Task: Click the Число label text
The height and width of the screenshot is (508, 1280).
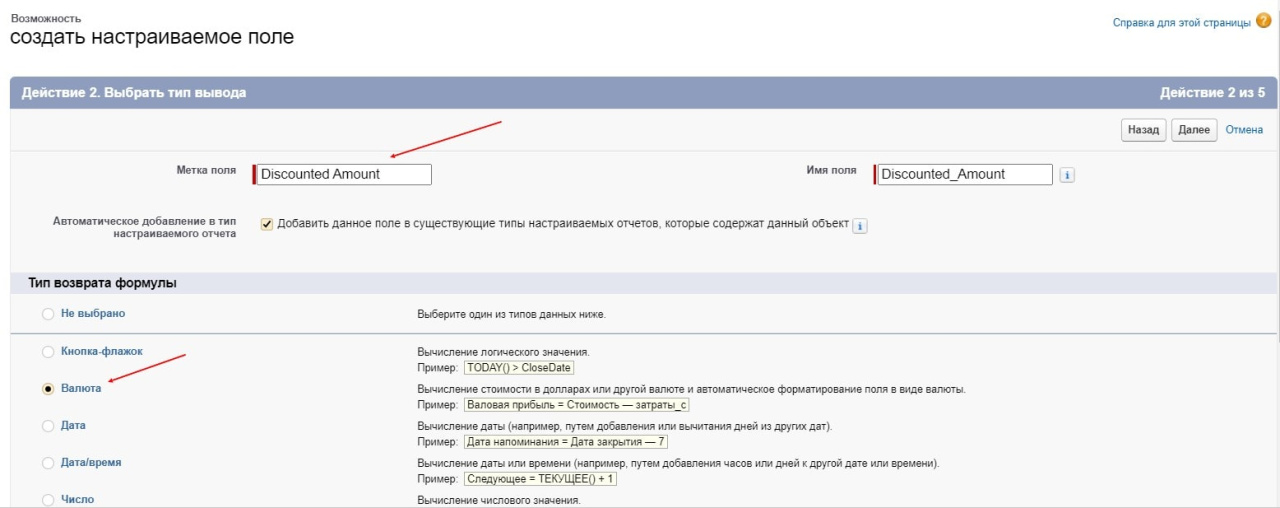Action: click(x=78, y=499)
